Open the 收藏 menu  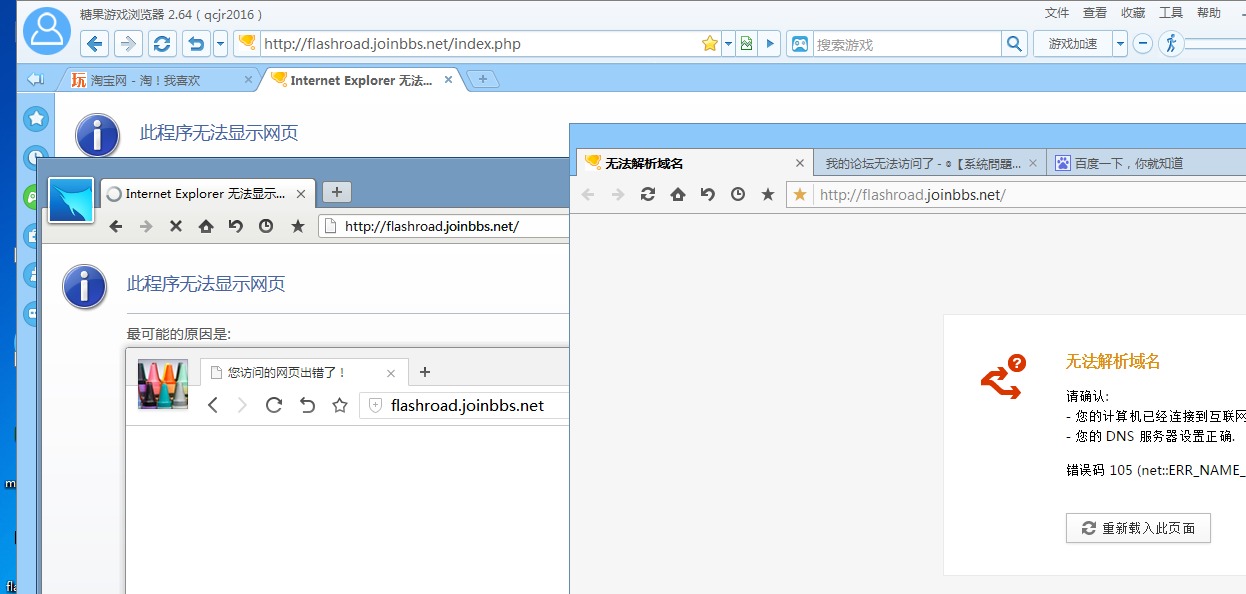[1133, 13]
